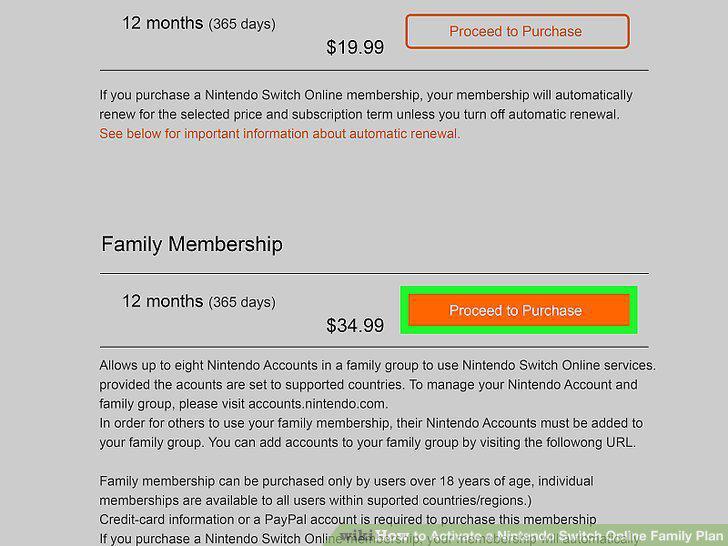Image resolution: width=728 pixels, height=546 pixels.
Task: Click the orange Family Membership Proceed to Purchase button
Action: pyautogui.click(x=519, y=310)
